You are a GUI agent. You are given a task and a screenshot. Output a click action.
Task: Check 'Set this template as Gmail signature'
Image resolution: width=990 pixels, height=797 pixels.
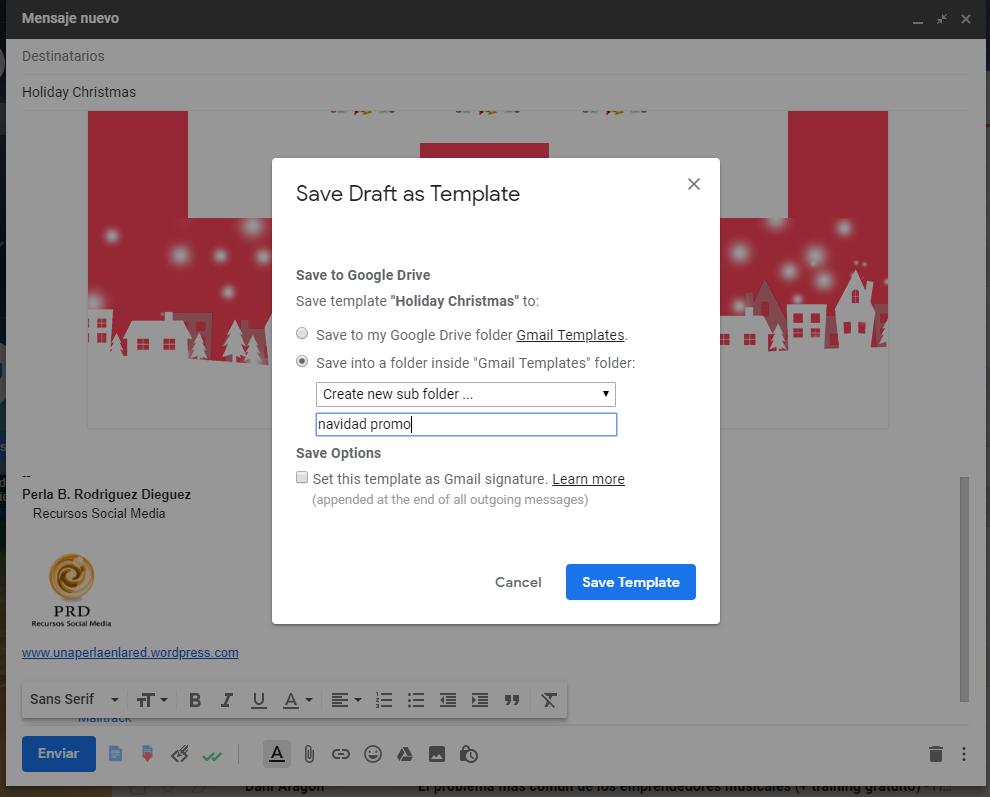pos(302,477)
